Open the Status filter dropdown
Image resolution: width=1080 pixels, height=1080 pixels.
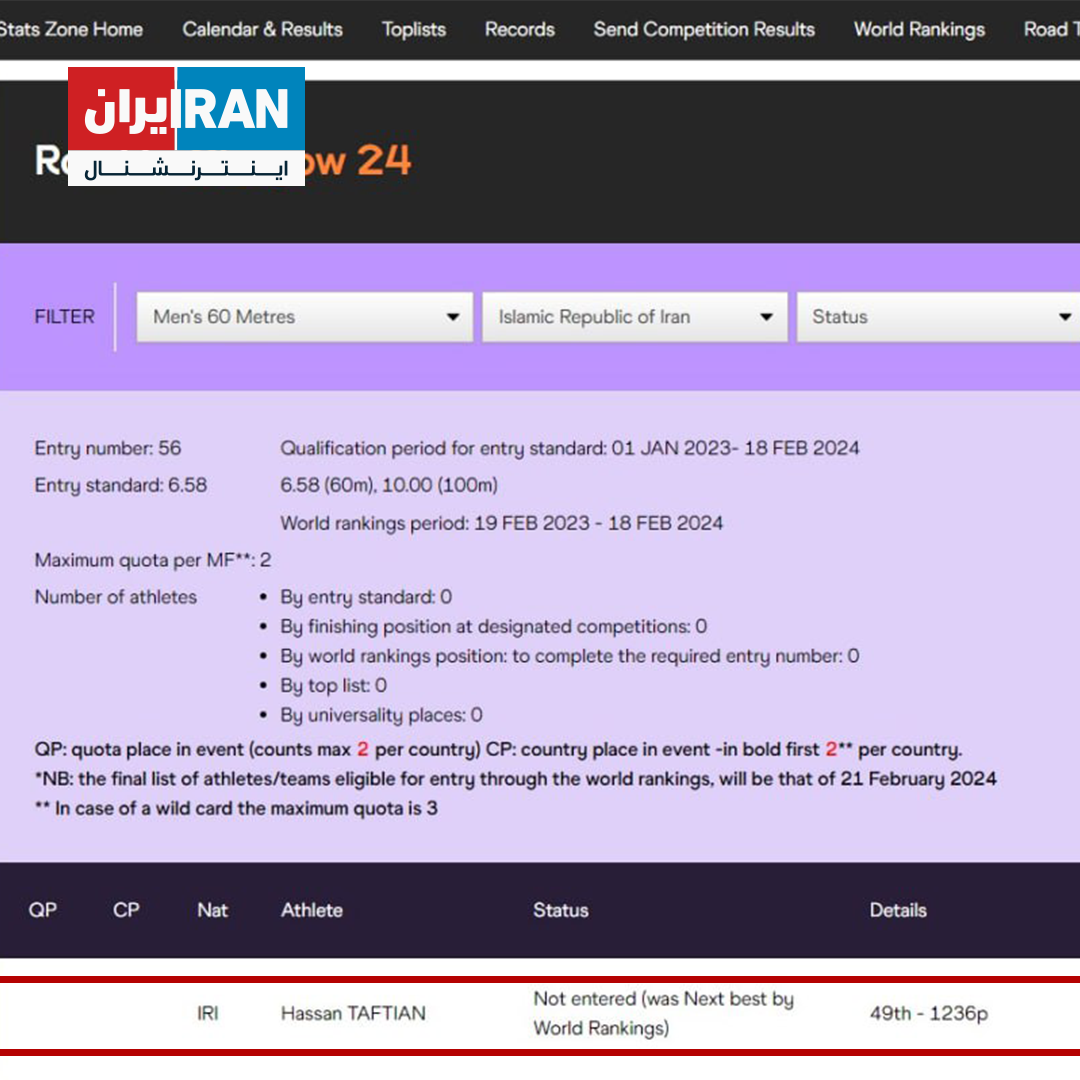point(937,316)
